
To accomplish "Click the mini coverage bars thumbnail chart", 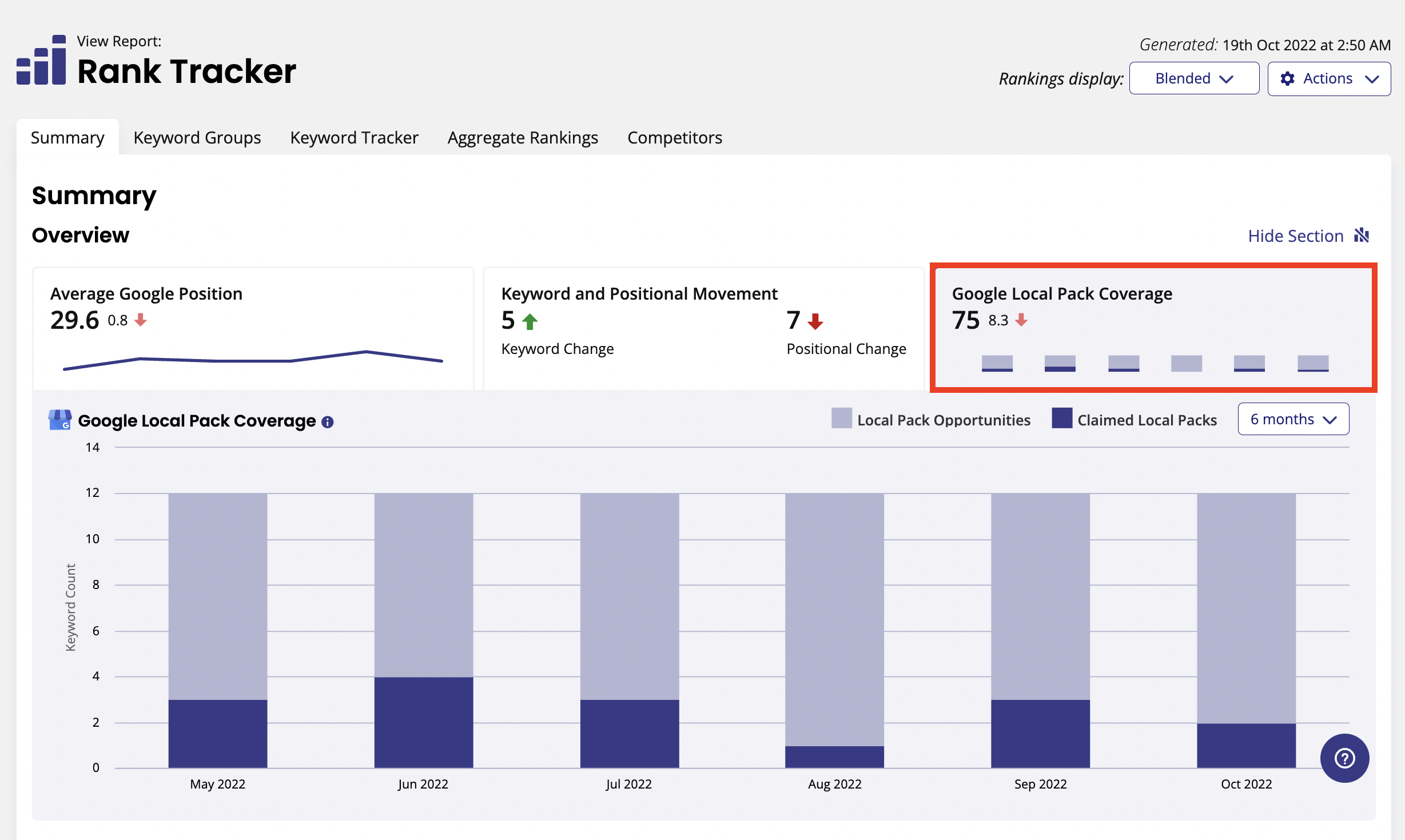I will click(x=1155, y=363).
